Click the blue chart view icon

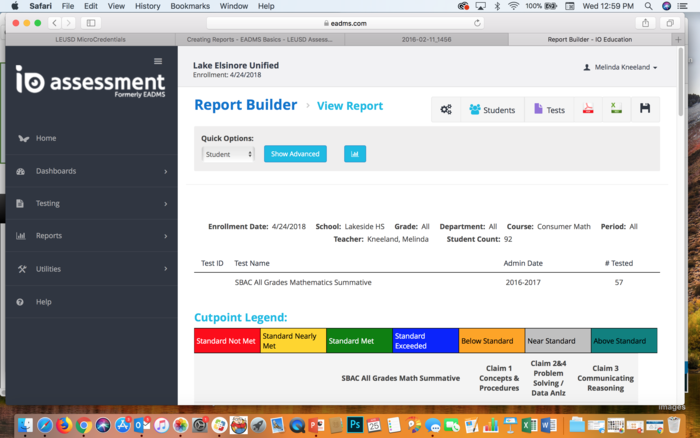pyautogui.click(x=355, y=154)
